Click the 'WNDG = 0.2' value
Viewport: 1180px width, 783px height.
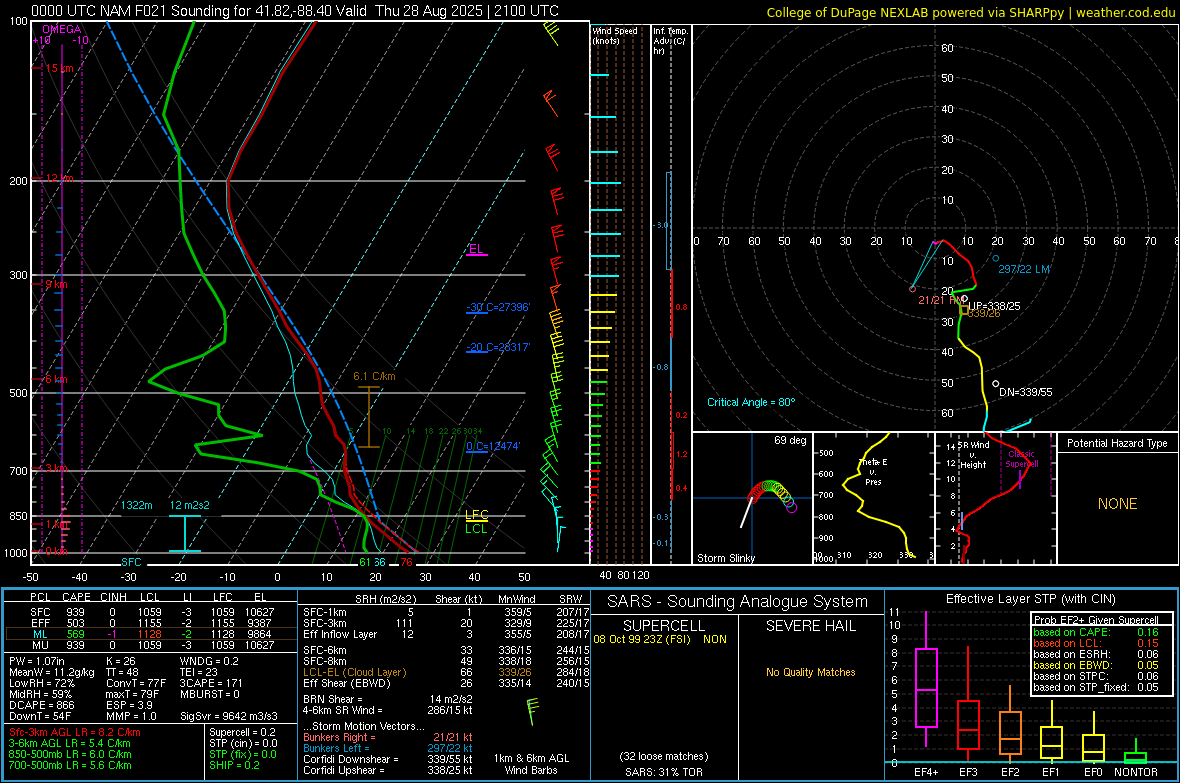(x=209, y=661)
